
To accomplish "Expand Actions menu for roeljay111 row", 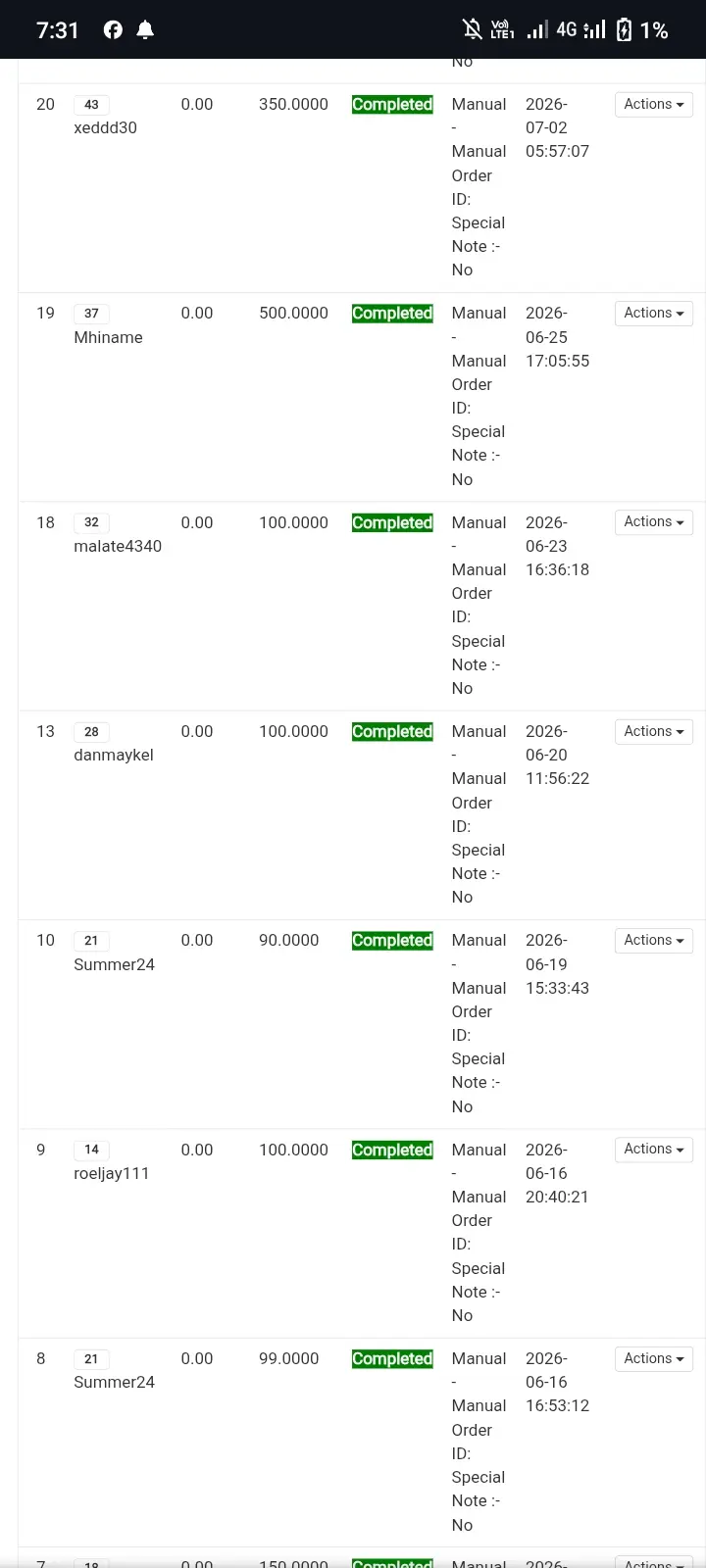I will tap(654, 1150).
